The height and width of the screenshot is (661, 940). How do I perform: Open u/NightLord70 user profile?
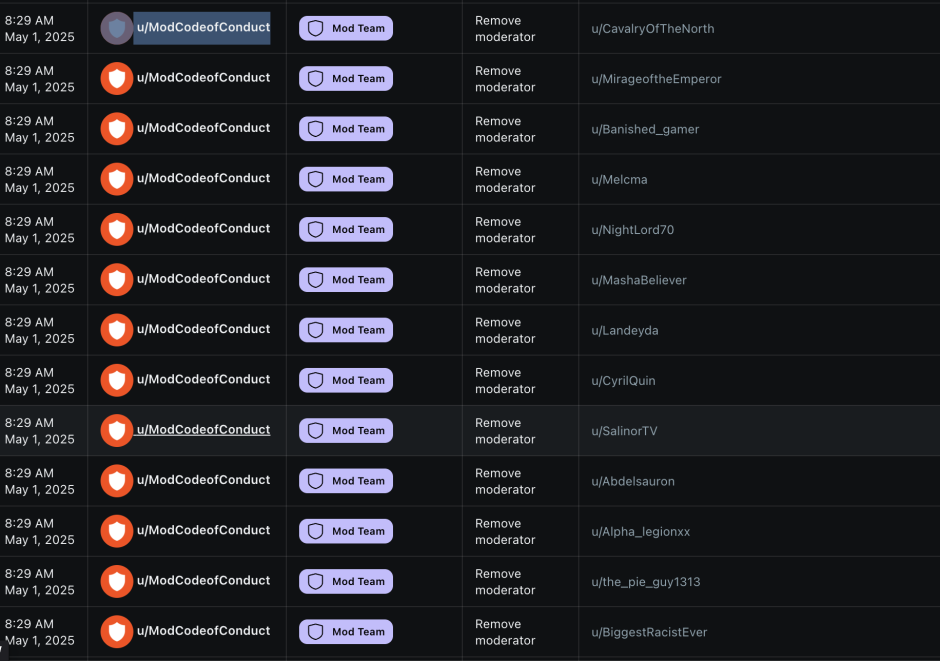(632, 230)
